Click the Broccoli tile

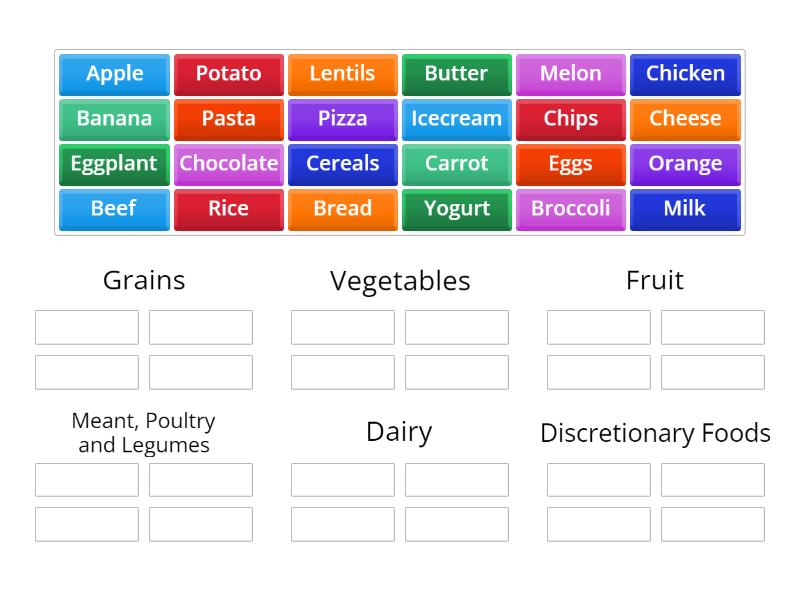tap(570, 209)
